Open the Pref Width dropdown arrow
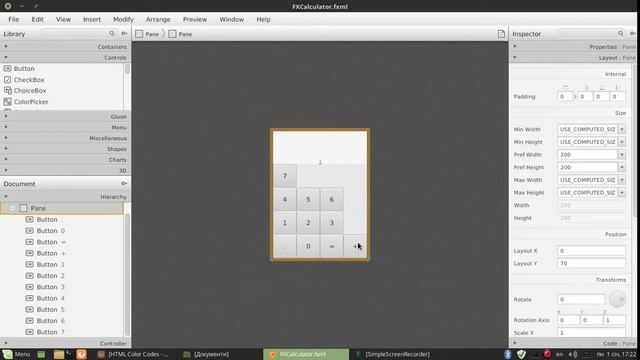640x360 pixels. tap(622, 154)
